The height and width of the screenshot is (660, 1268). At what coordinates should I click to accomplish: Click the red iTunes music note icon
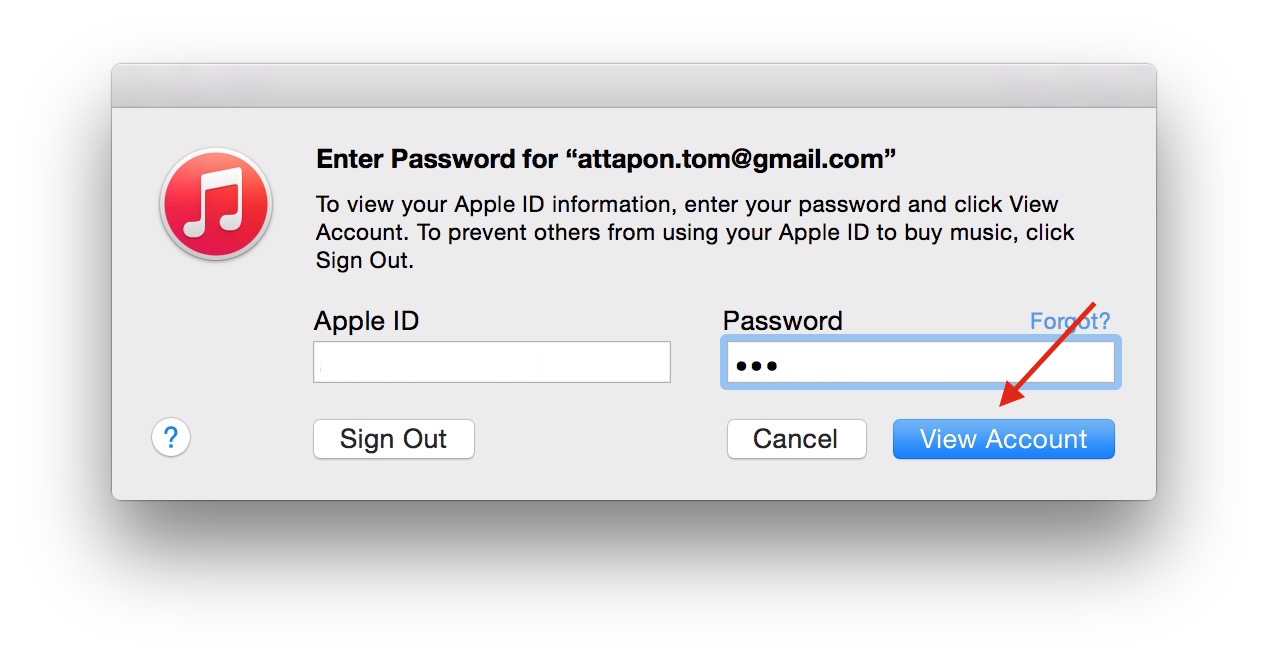pos(215,204)
